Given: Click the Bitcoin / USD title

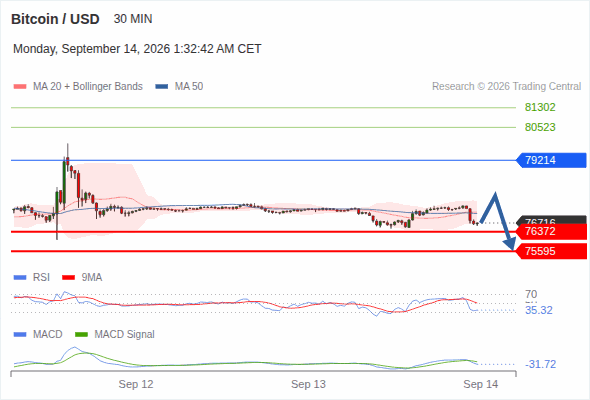Looking at the screenshot, I should click(x=55, y=19).
